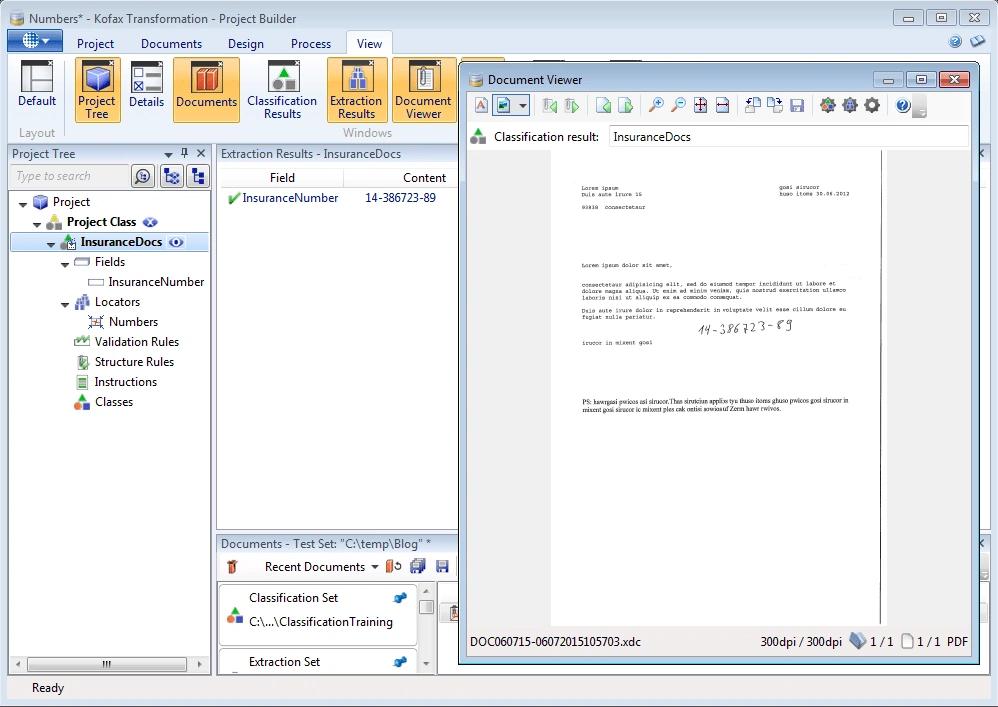Click the fit-to-width icon in Document Viewer
This screenshot has width=998, height=707.
point(722,105)
